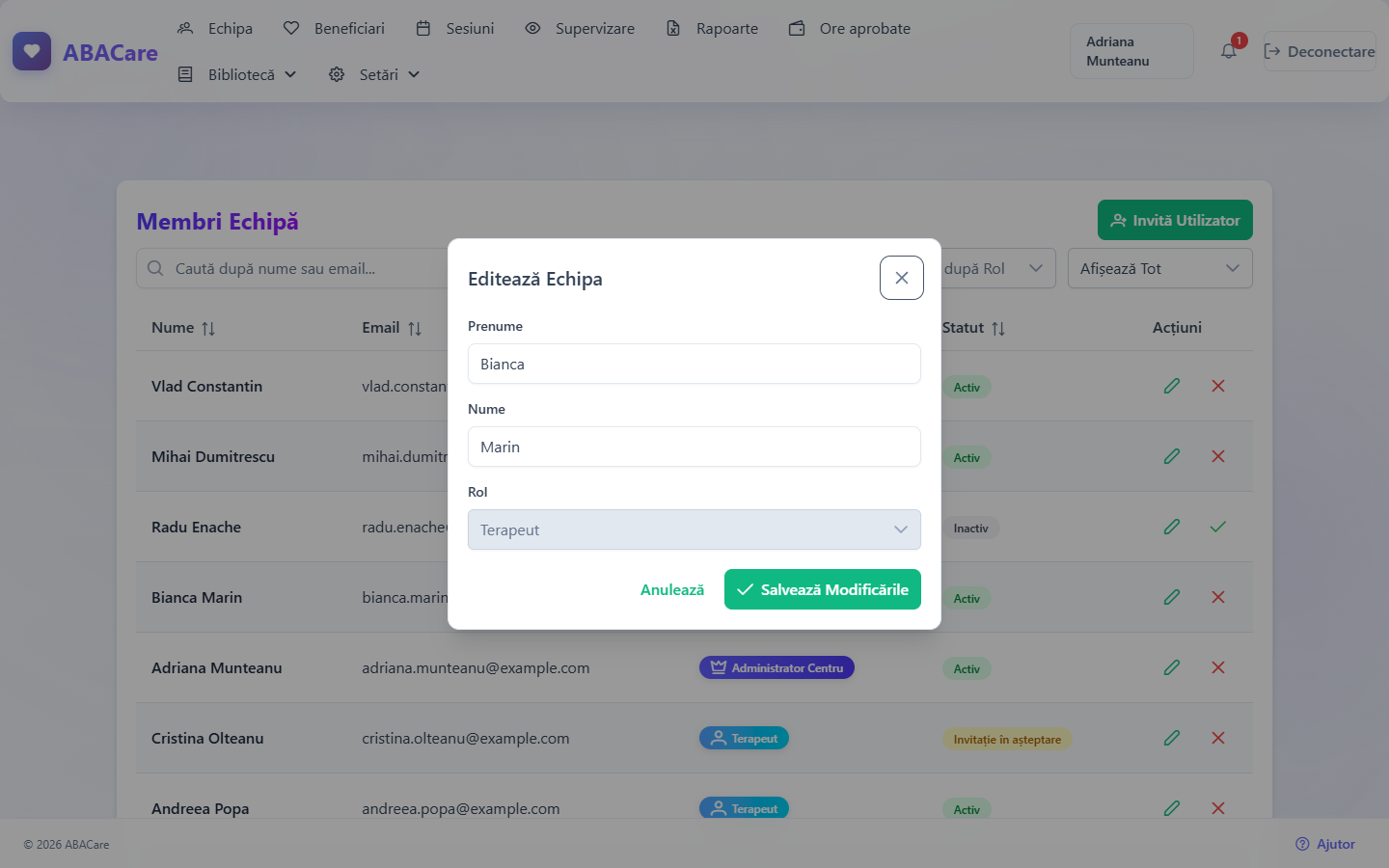
Task: Open Ore aprobate page
Action: click(x=850, y=28)
